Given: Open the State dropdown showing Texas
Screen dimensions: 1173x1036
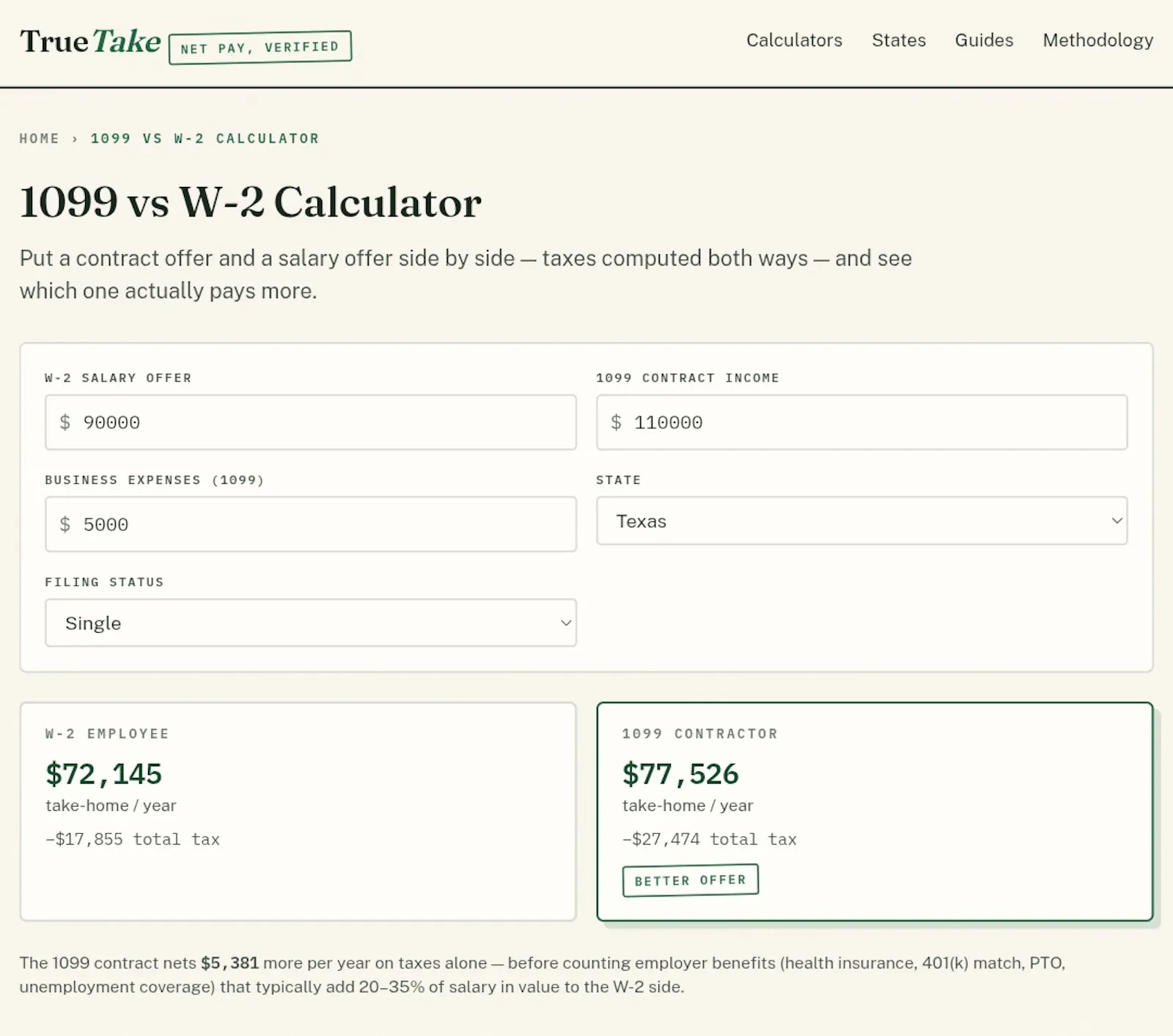Looking at the screenshot, I should coord(862,521).
